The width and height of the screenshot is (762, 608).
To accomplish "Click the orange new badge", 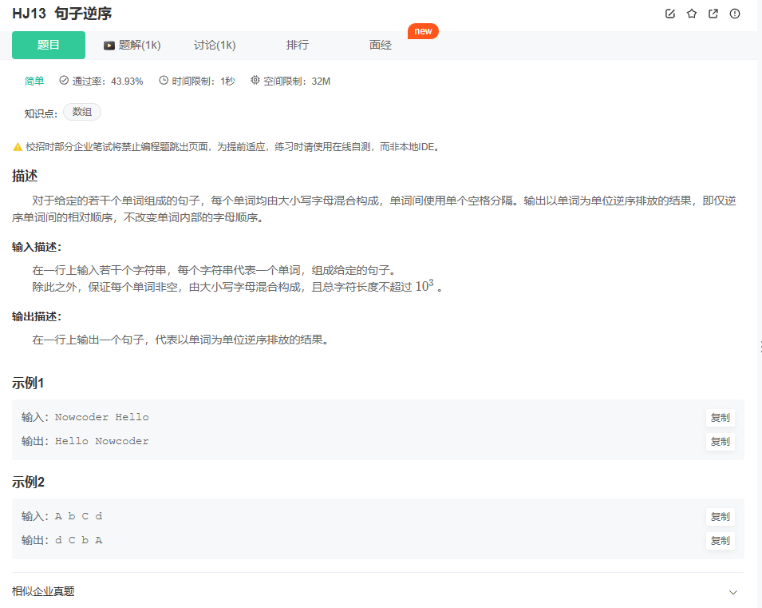I will [x=423, y=31].
